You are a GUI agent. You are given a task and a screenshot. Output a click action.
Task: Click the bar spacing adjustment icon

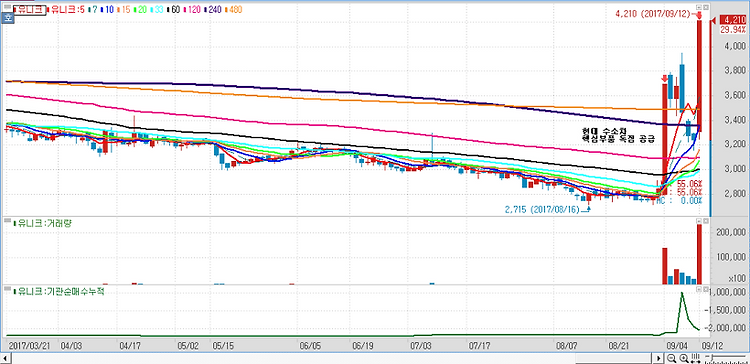[695, 358]
